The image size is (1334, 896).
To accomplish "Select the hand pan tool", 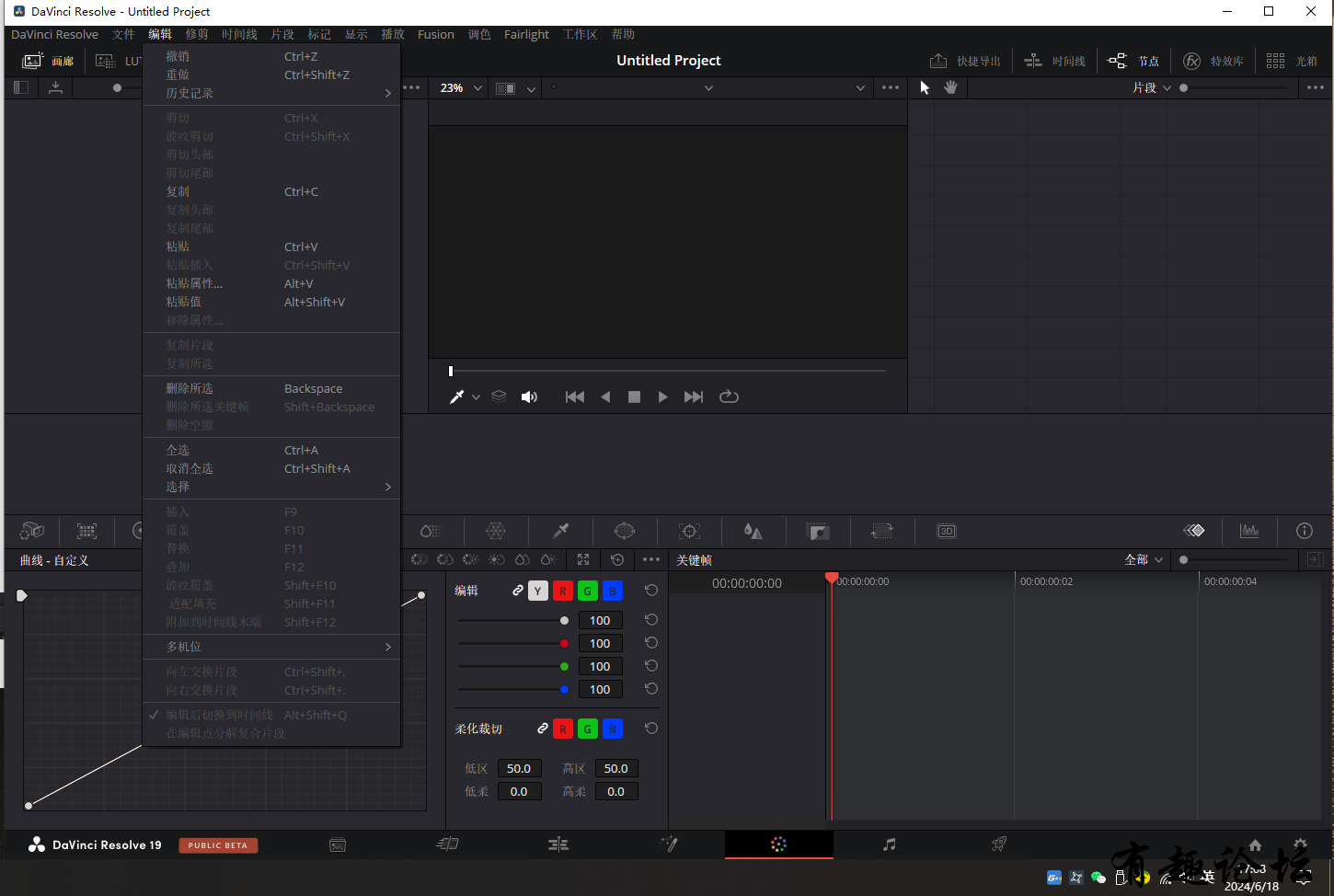I will coord(950,87).
